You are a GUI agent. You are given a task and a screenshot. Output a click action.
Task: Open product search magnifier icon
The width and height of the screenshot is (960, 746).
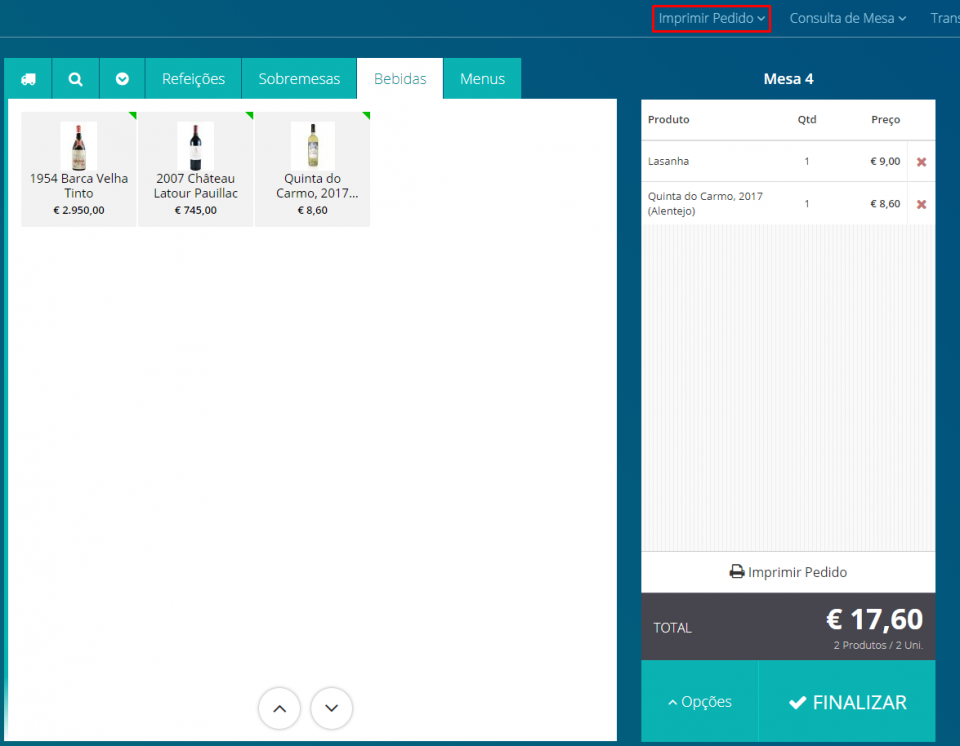76,79
